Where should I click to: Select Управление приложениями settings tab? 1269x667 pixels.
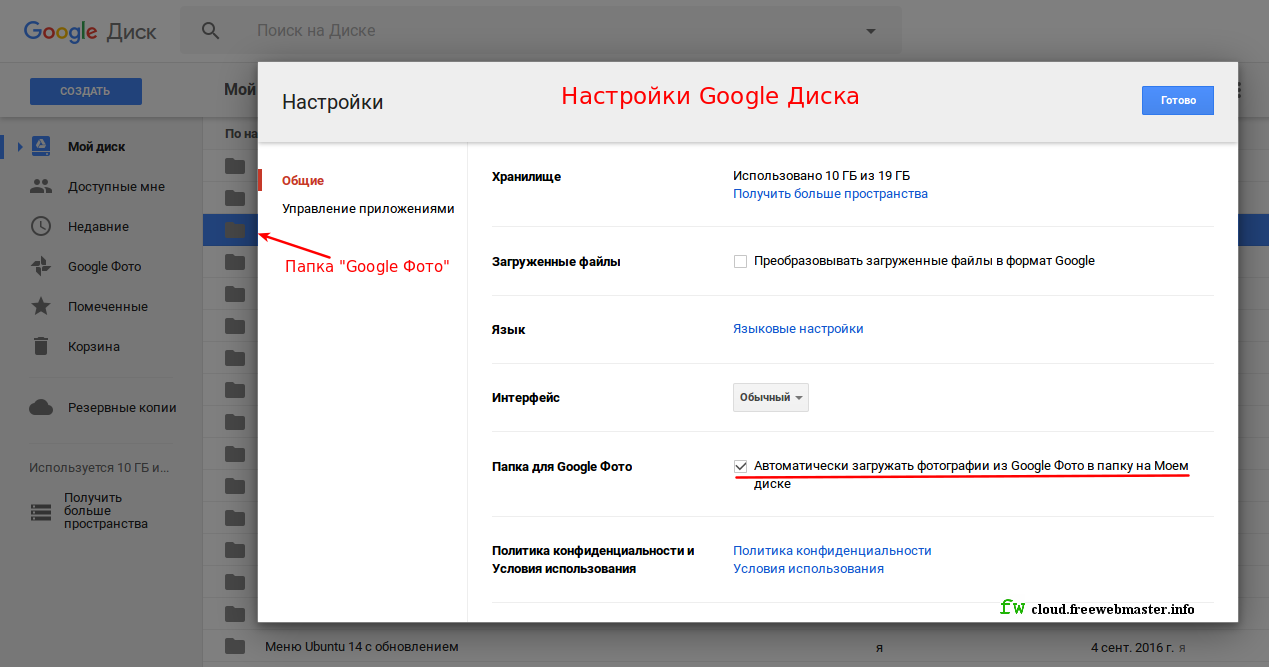[368, 209]
